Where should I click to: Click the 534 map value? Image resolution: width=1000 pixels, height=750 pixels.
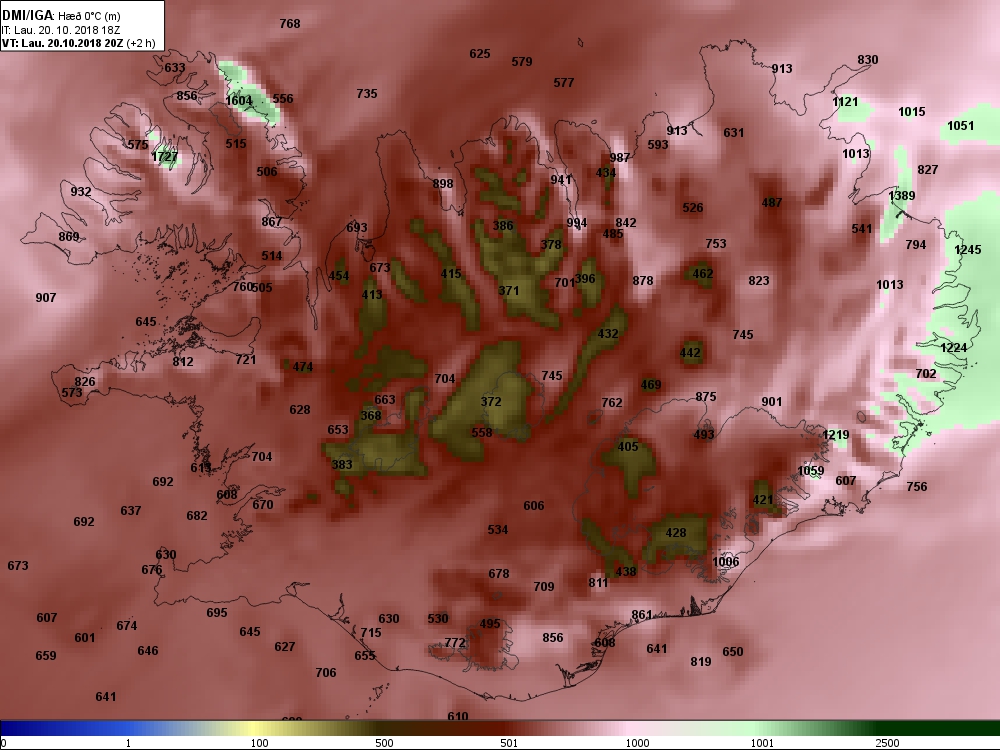click(497, 530)
